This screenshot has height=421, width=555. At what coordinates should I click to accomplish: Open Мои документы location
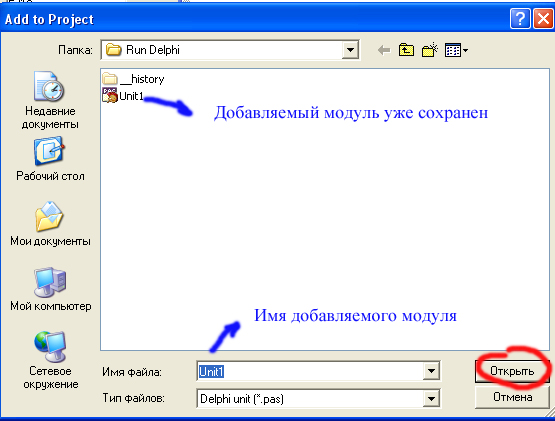[x=50, y=224]
